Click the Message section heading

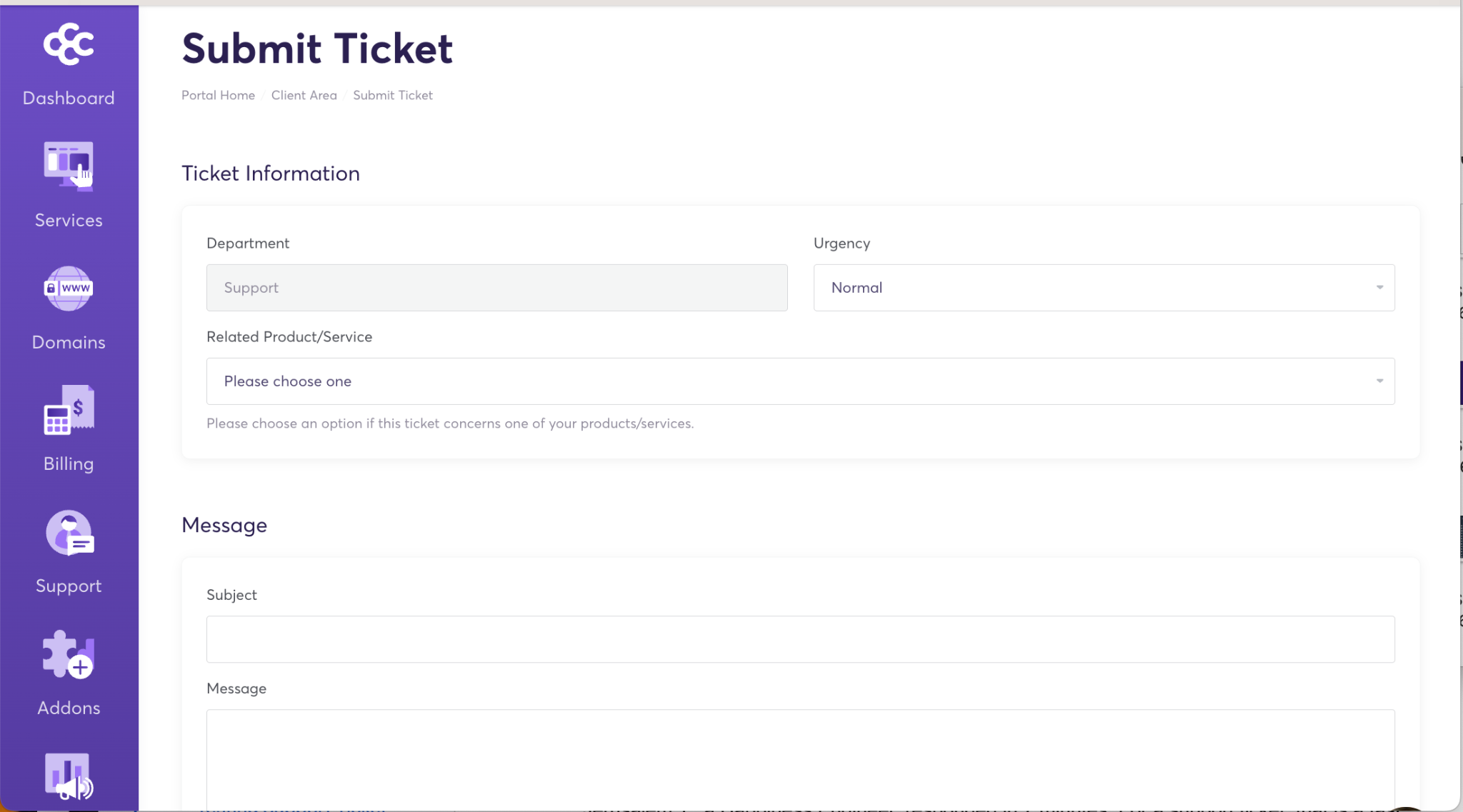click(x=224, y=526)
